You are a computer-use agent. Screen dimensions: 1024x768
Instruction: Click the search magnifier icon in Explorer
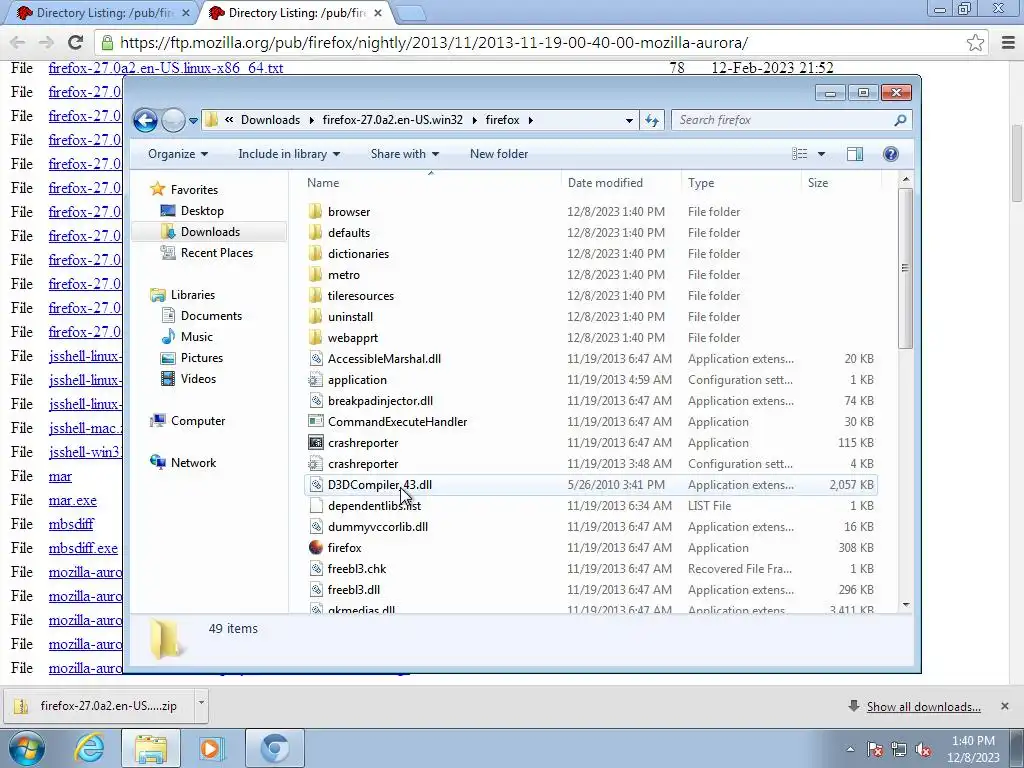(x=900, y=120)
